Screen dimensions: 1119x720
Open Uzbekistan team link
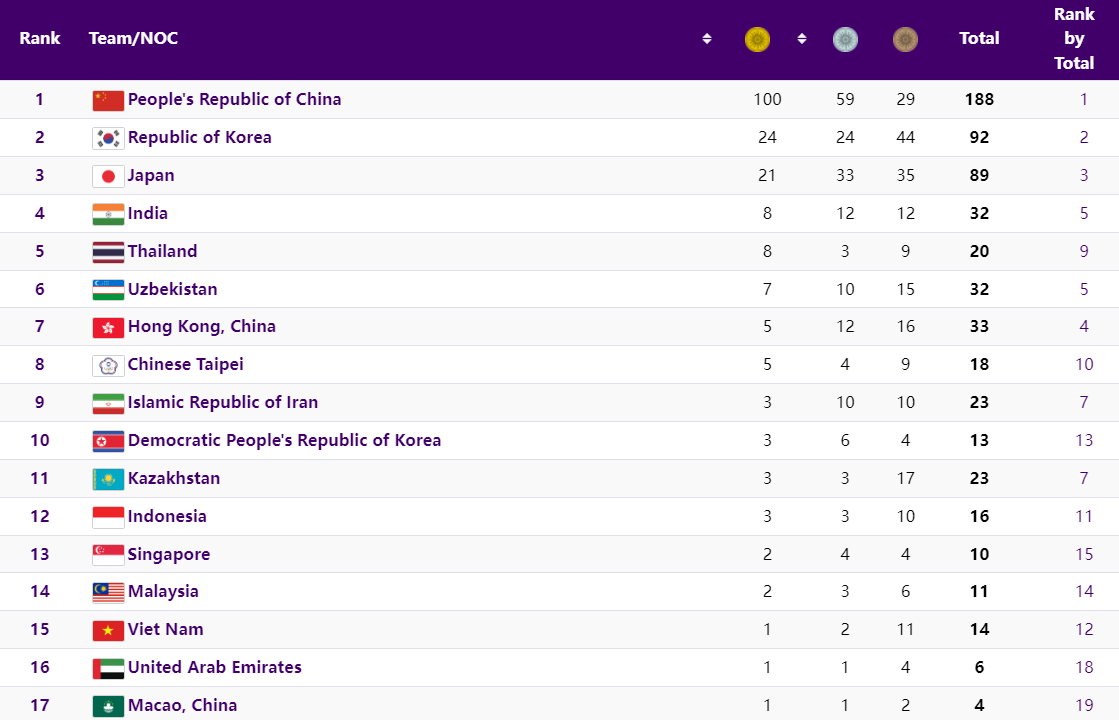(x=173, y=289)
